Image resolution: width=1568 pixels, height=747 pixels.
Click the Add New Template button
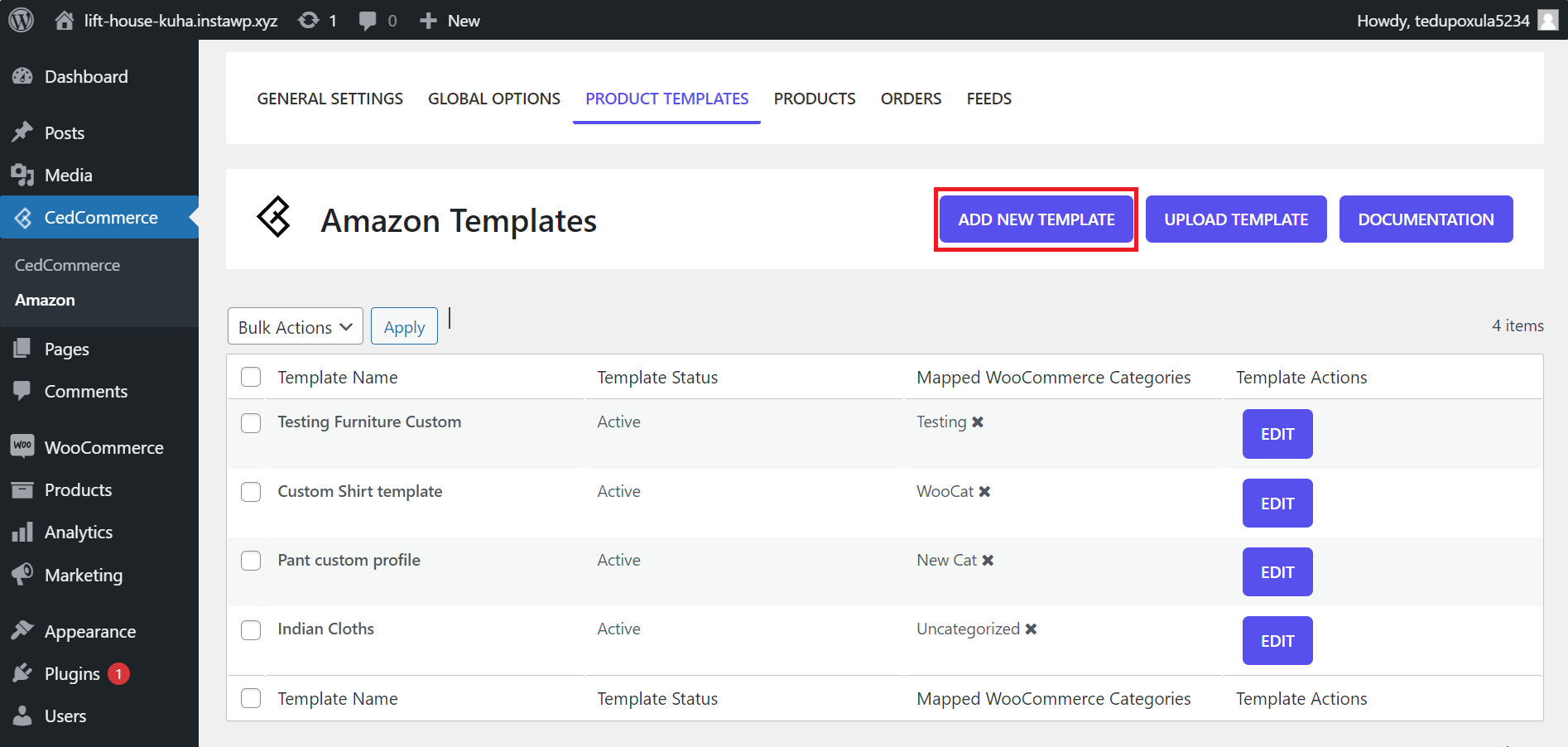[x=1037, y=219]
